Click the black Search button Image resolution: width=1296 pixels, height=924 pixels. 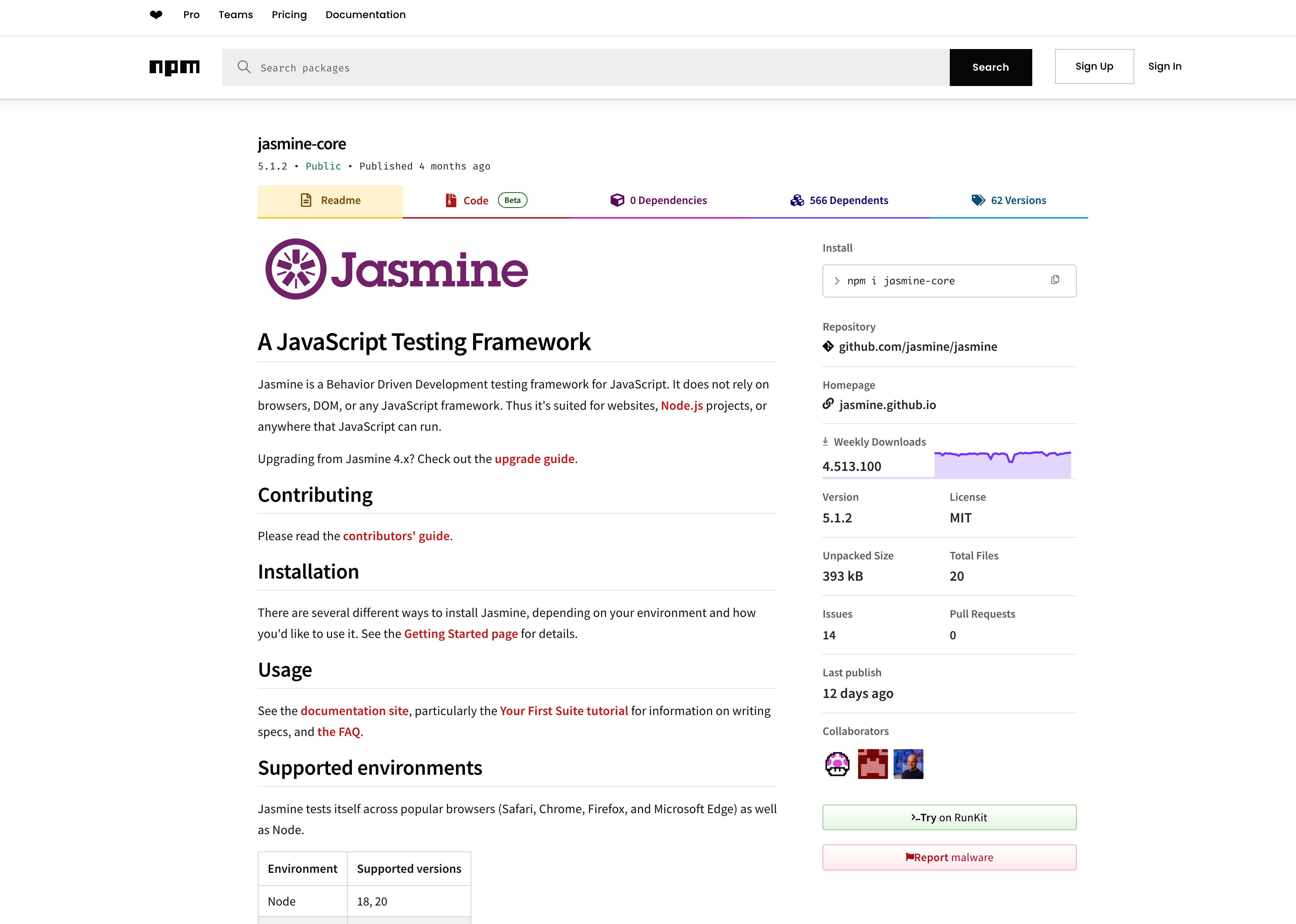tap(991, 67)
